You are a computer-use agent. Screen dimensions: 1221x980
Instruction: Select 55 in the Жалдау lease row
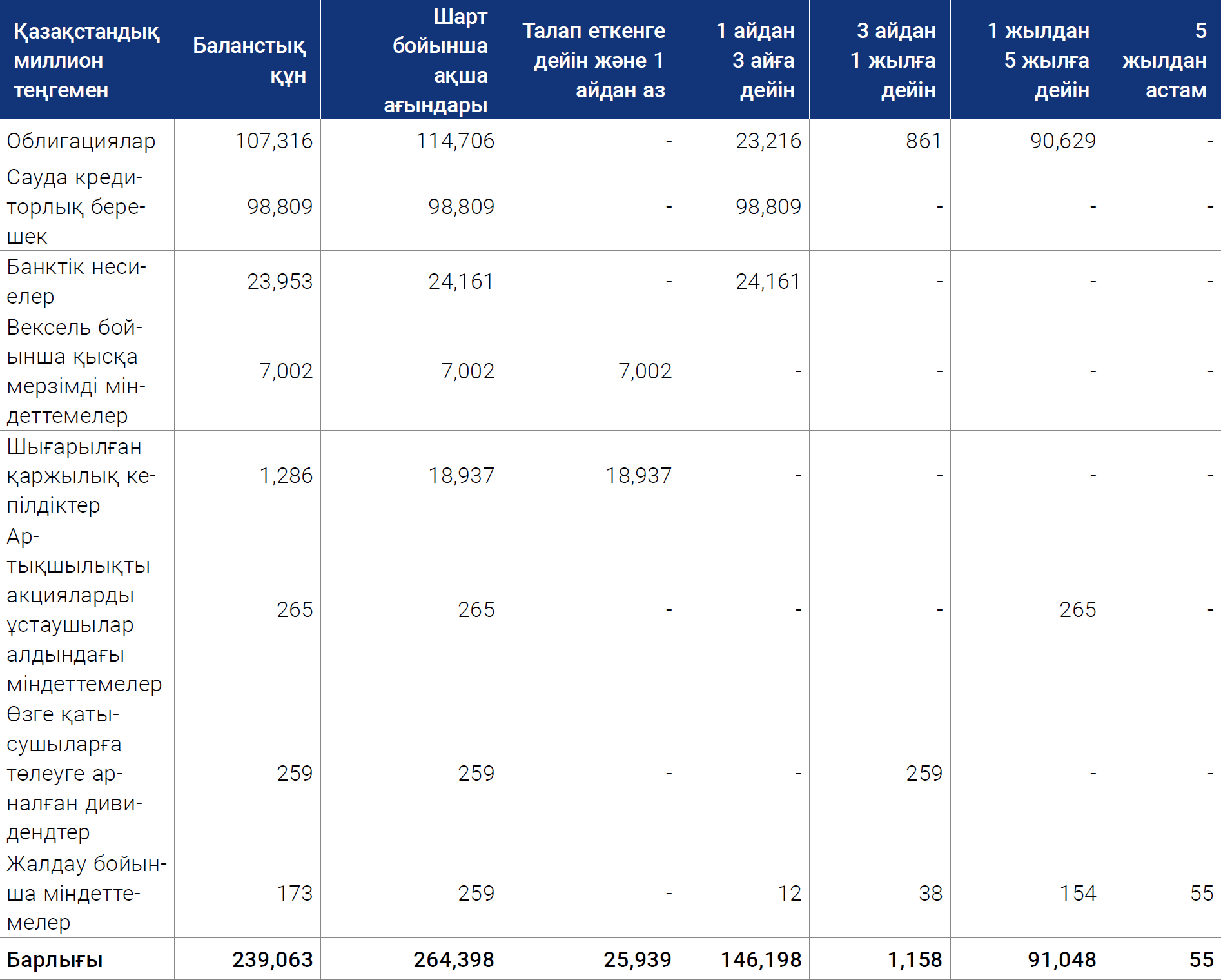pyautogui.click(x=1202, y=893)
